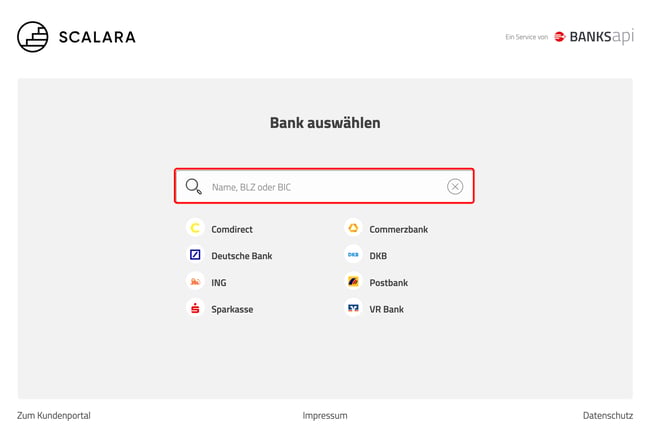Select Comdirect bank label
This screenshot has height=434, width=670.
point(232,229)
